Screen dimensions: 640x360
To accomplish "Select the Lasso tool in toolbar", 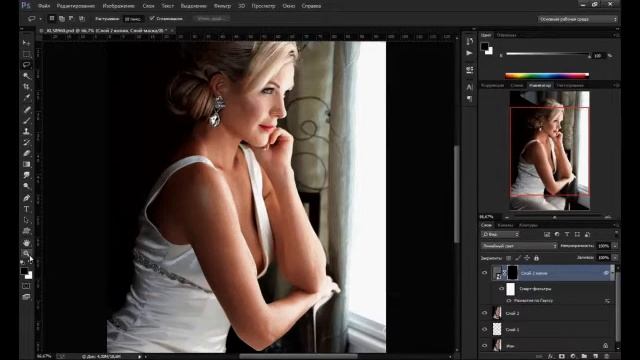I will [27, 65].
